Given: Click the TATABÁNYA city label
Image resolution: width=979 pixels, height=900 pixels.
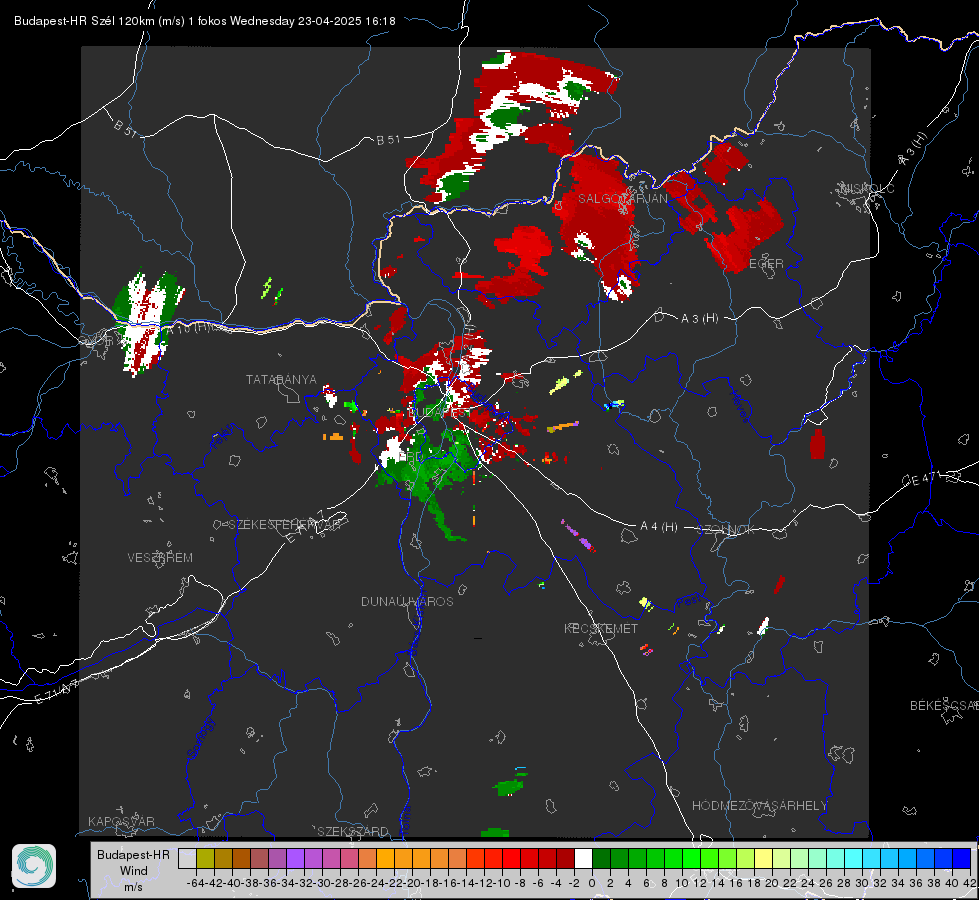Looking at the screenshot, I should [281, 380].
